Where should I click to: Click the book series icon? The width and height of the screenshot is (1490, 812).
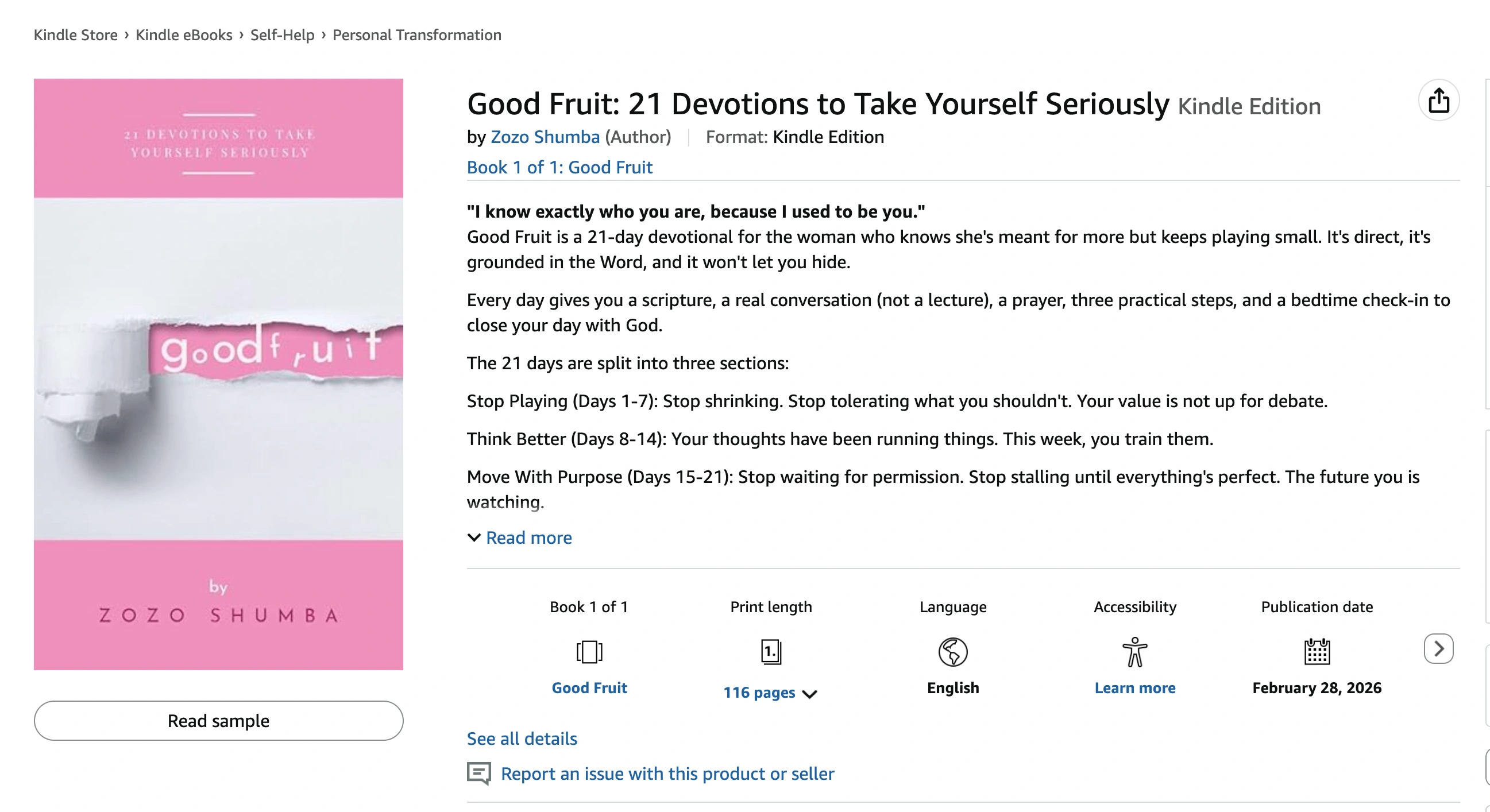589,652
